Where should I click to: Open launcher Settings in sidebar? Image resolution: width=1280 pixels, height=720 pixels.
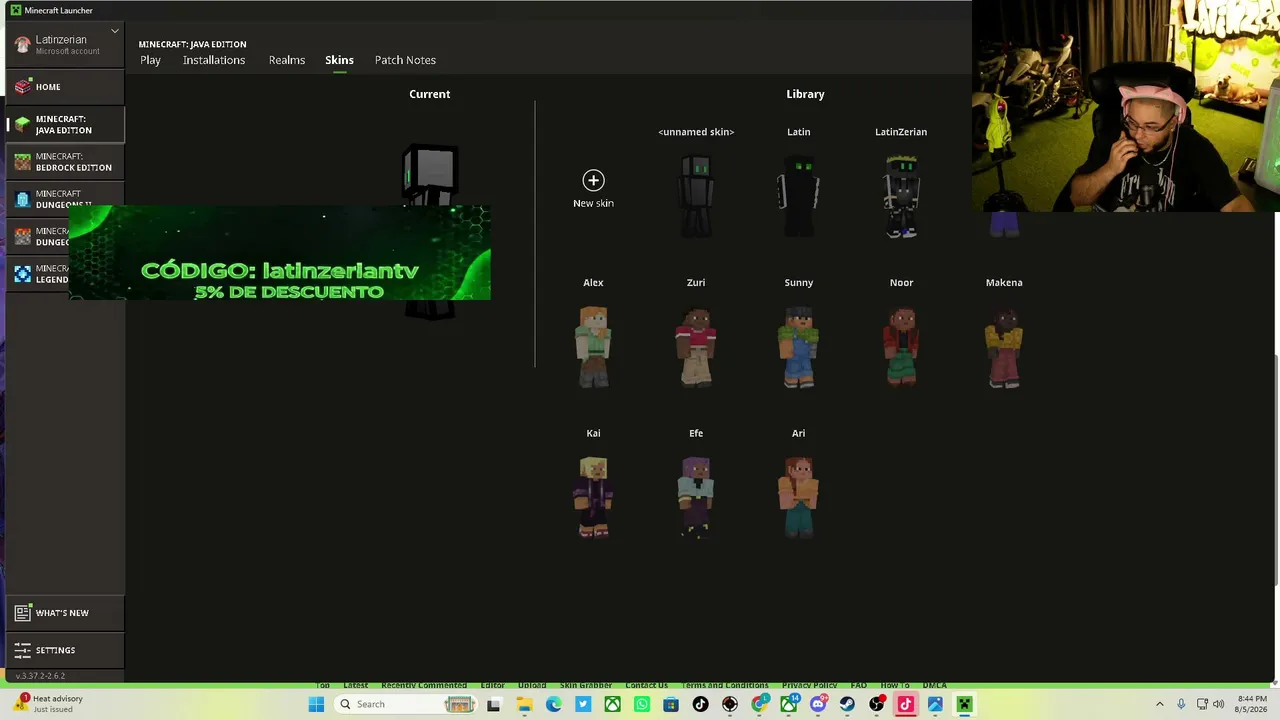[x=65, y=650]
